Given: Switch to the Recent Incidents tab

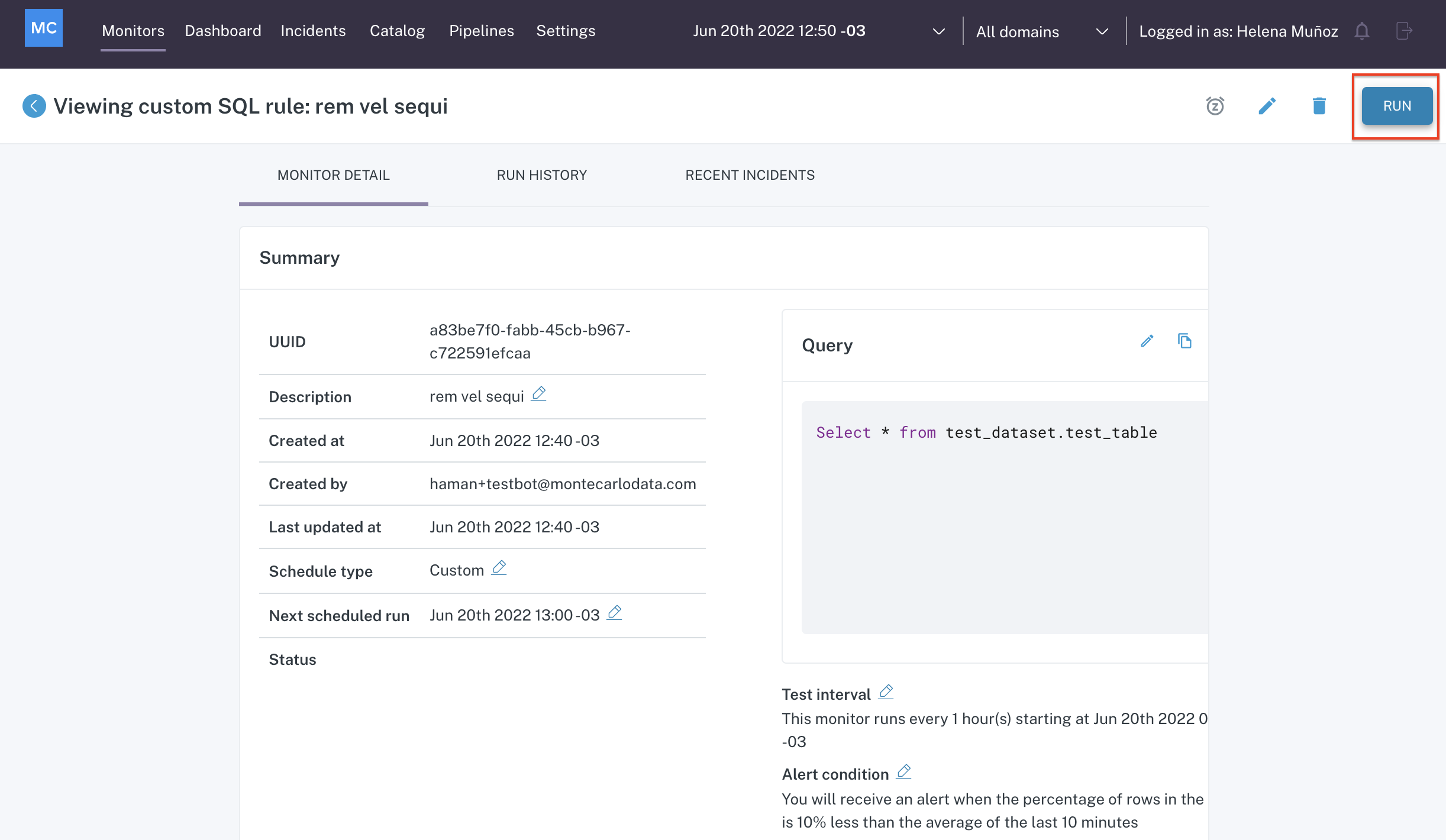Looking at the screenshot, I should 750,175.
